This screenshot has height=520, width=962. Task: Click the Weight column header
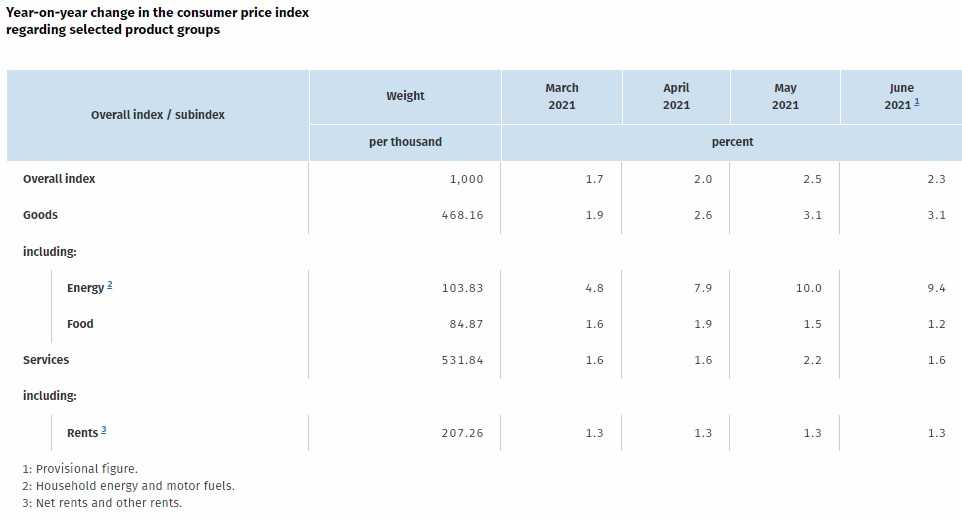click(x=405, y=96)
